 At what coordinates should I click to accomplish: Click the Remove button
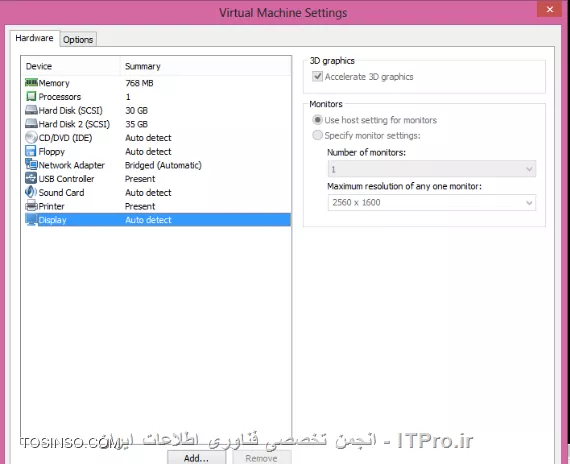tap(261, 457)
